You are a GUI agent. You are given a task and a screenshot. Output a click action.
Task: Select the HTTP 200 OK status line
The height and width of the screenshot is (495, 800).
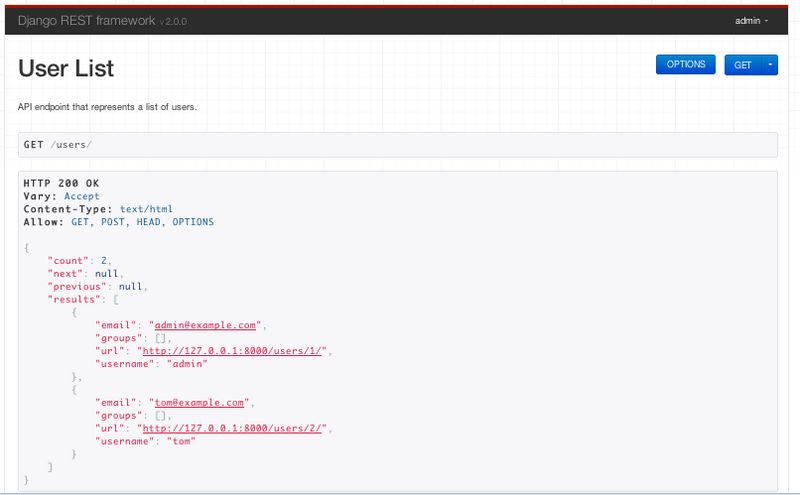coord(61,183)
